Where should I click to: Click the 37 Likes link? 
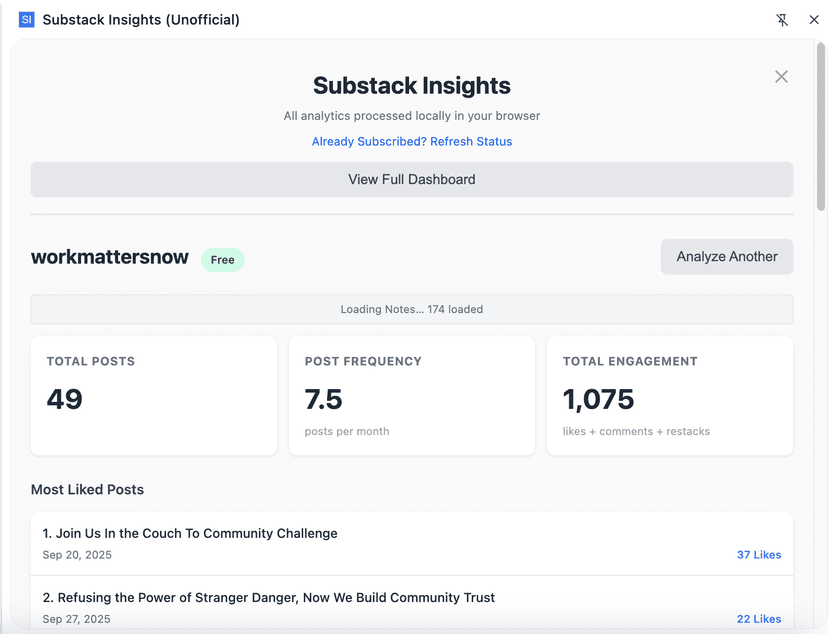click(x=759, y=554)
